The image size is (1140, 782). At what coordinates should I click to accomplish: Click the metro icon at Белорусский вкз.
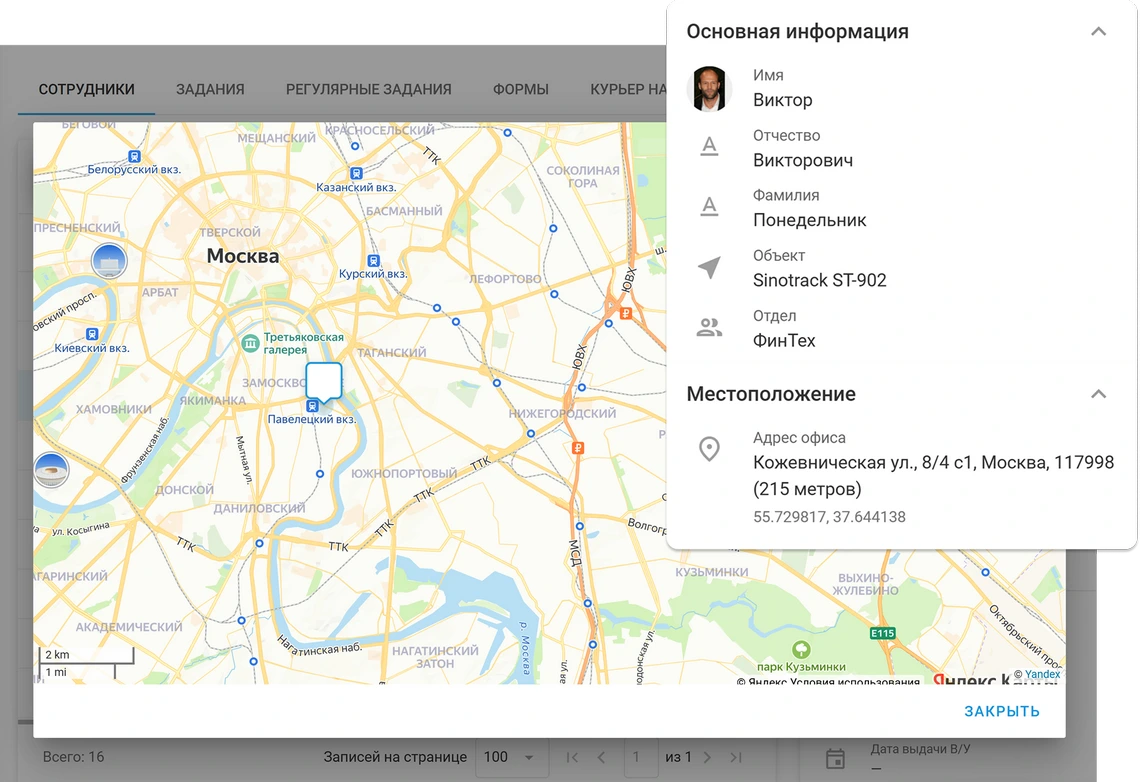click(x=133, y=157)
